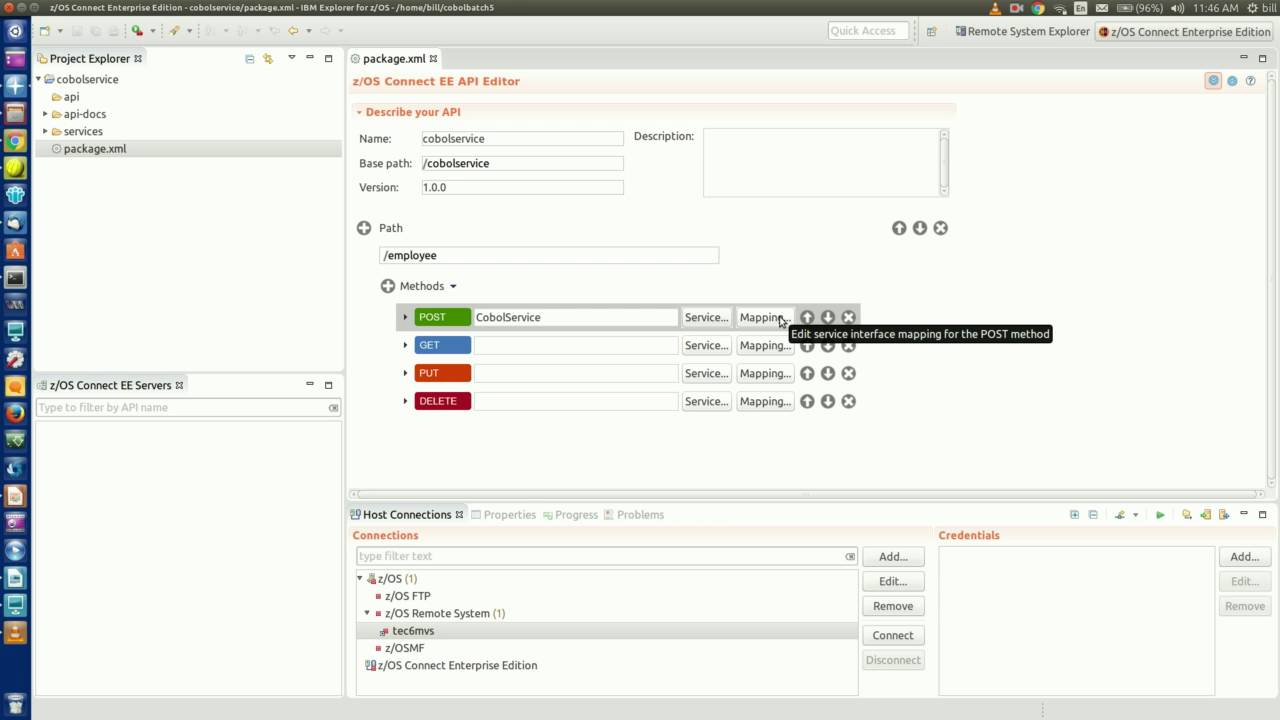1280x720 pixels.
Task: Click the import connections icon in Host Connections
Action: click(x=1205, y=515)
